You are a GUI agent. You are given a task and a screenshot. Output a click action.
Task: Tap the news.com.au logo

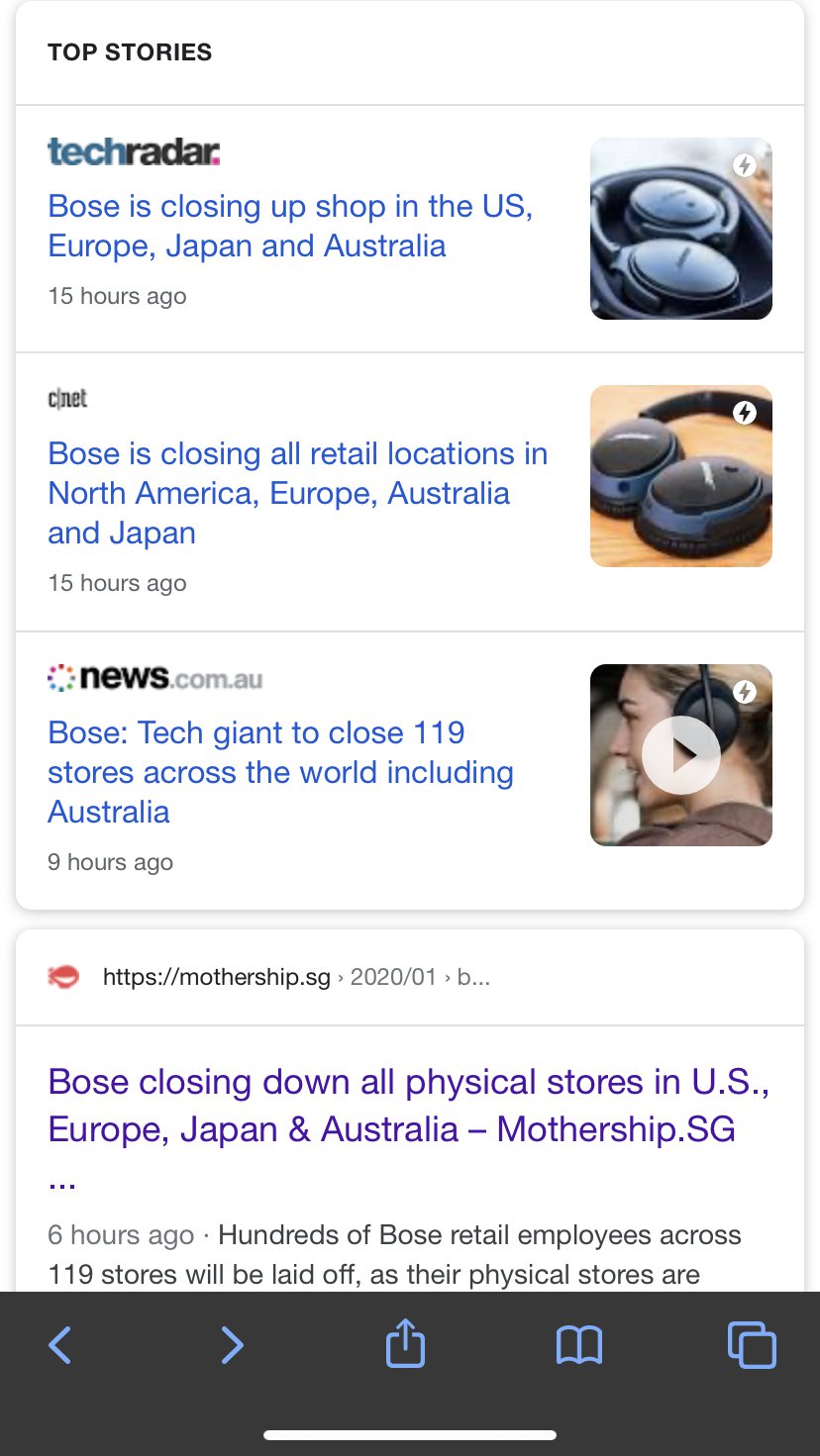click(x=155, y=678)
